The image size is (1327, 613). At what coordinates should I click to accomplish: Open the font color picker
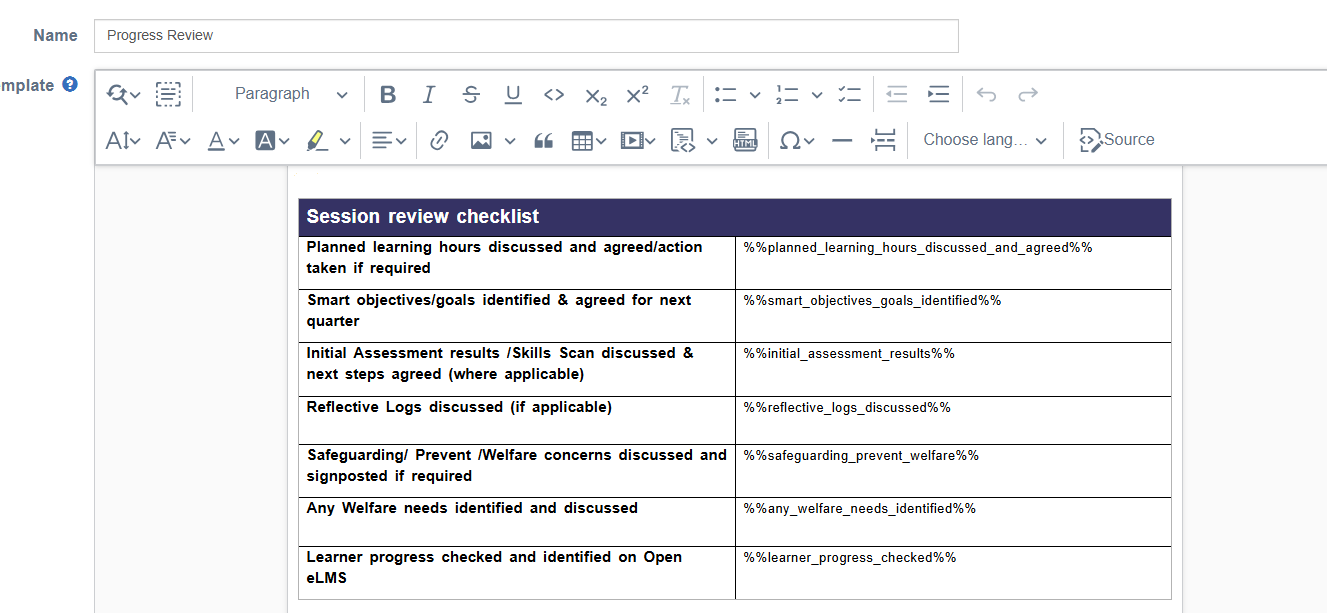(x=223, y=140)
